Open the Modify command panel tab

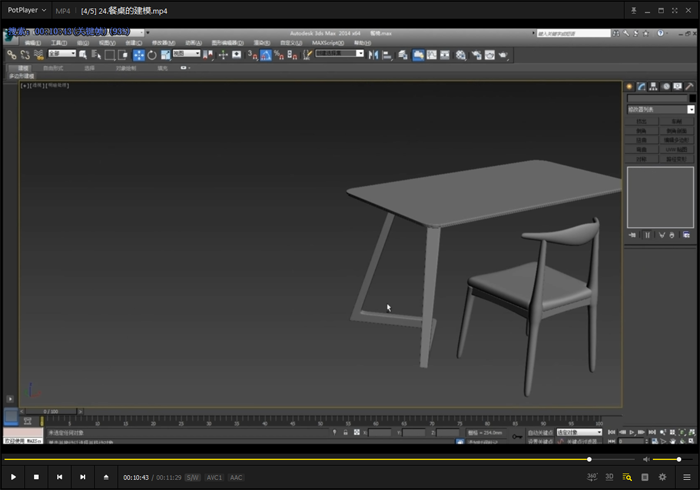coord(642,86)
